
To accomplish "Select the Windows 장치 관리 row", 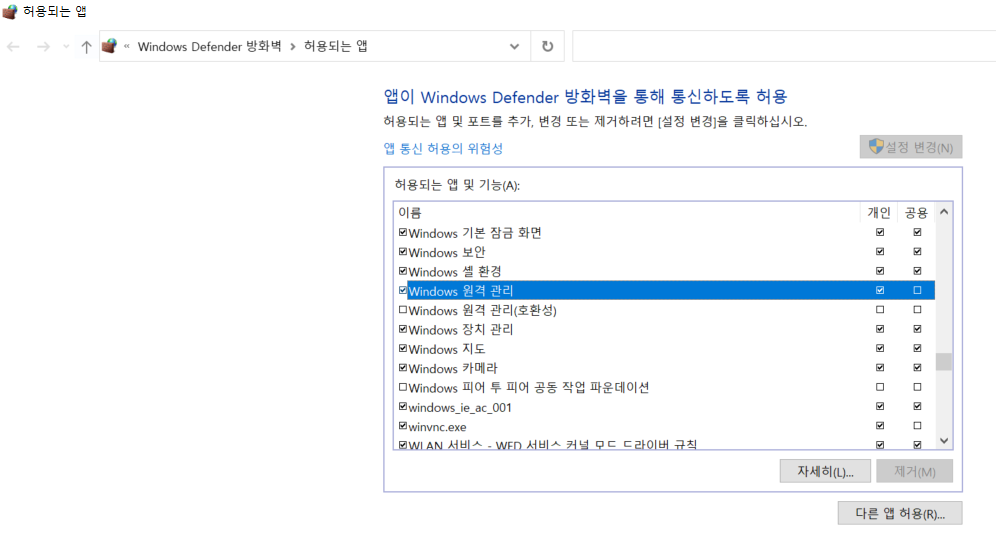I will pos(664,329).
